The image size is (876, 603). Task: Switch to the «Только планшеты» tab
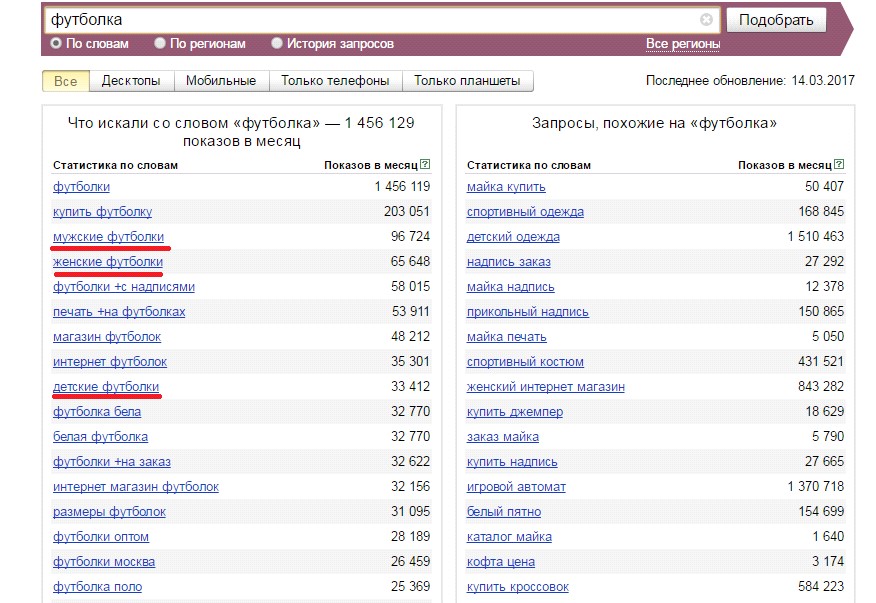tap(467, 79)
